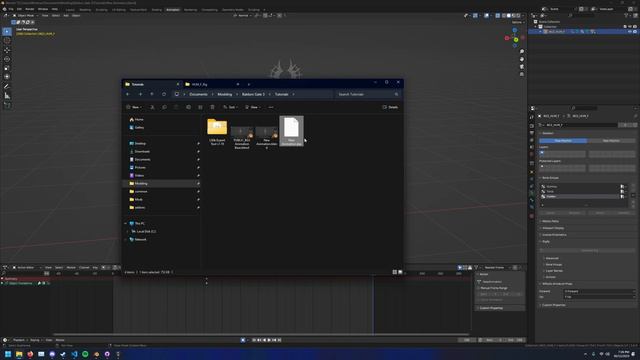Open Downloads in Explorer sidebar

[142, 151]
